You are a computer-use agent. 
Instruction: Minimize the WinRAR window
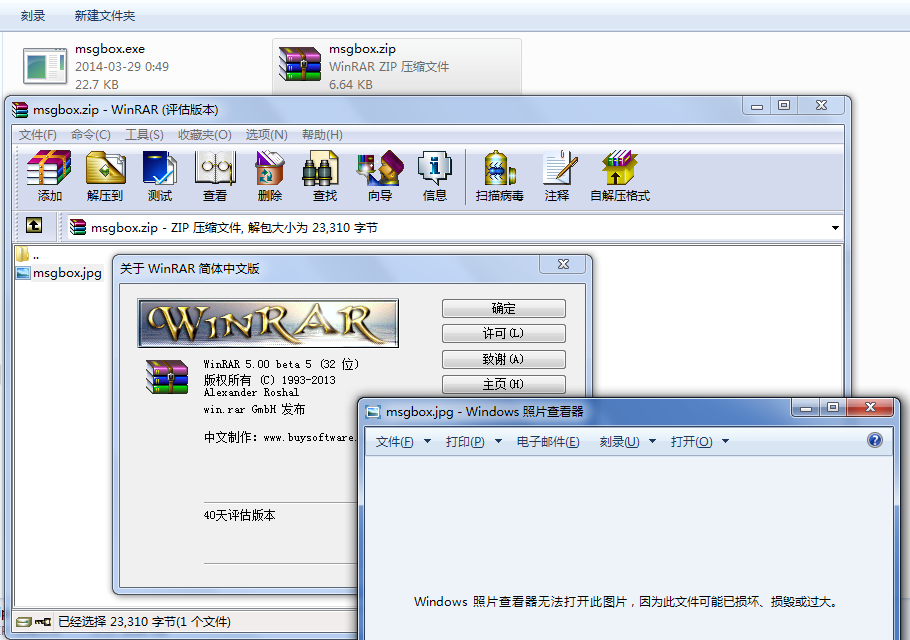click(x=757, y=106)
